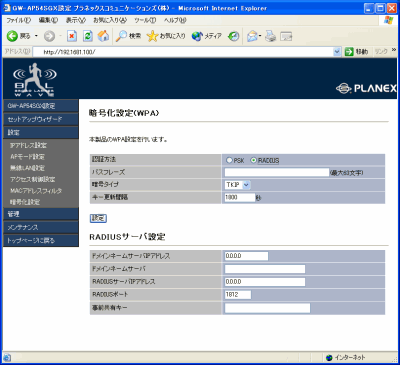This screenshot has width=400, height=365.
Task: Go to Home page icon
Action: coord(103,36)
